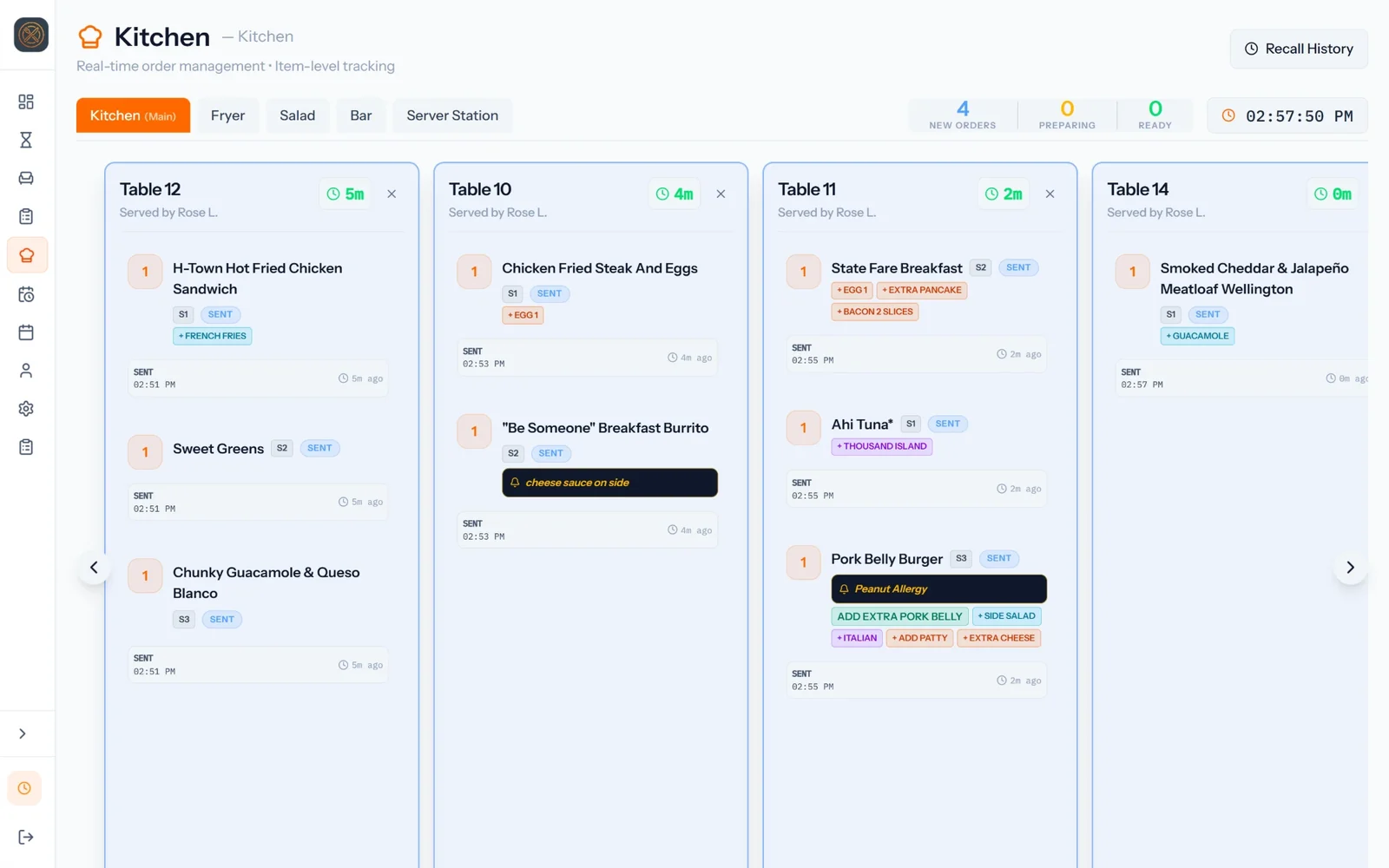Click the Peanut Allergy alert banner
This screenshot has width=1389, height=868.
(x=938, y=589)
